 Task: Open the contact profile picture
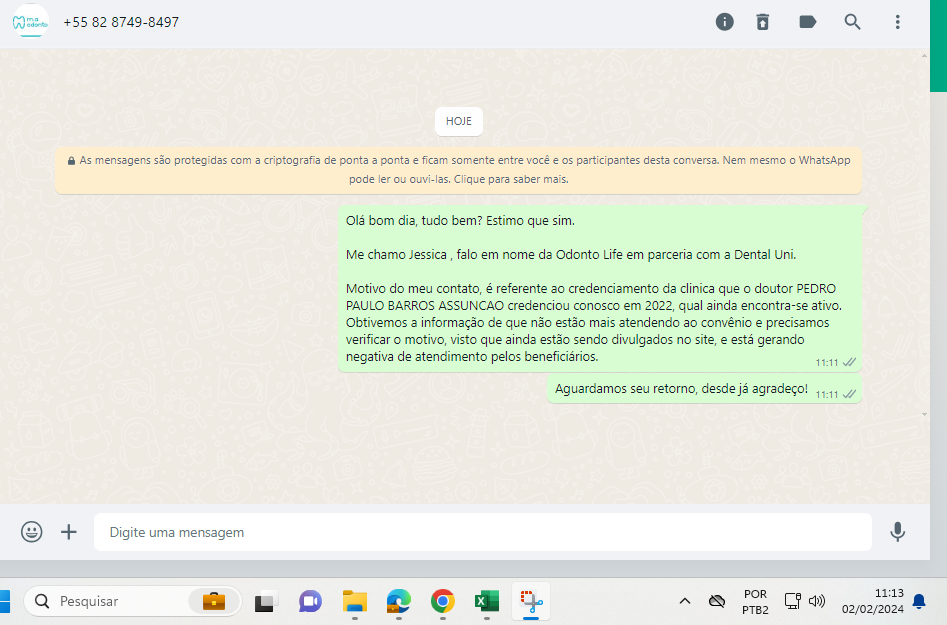[30, 22]
